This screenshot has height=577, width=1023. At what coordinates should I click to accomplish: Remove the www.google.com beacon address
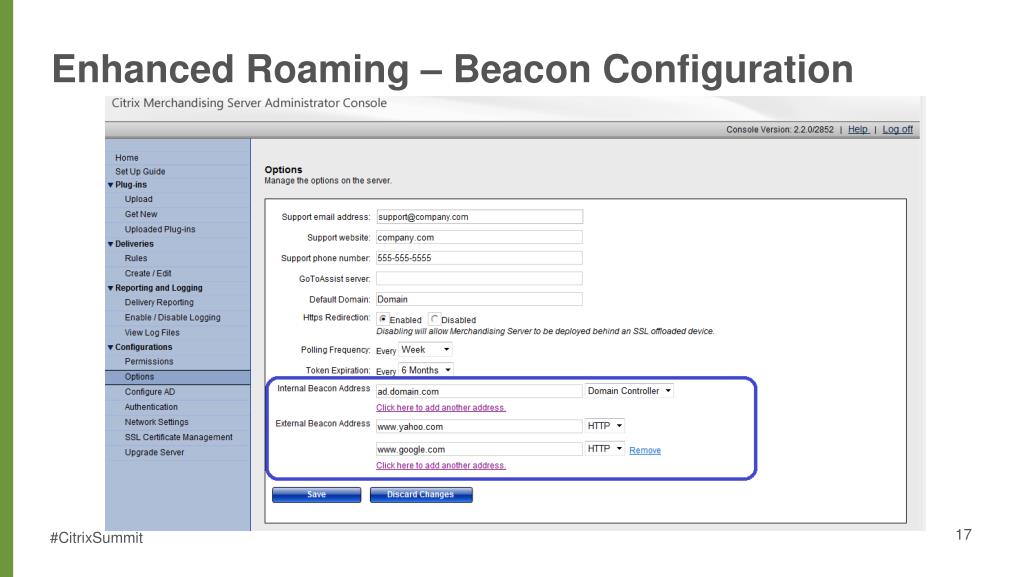coord(645,450)
